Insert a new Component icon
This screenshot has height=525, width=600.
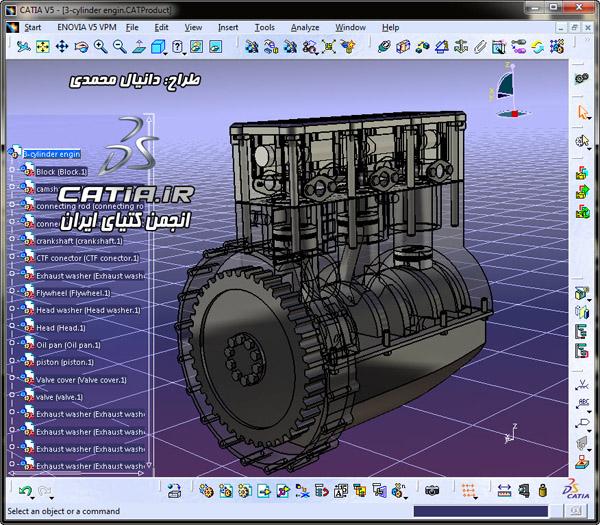click(206, 490)
